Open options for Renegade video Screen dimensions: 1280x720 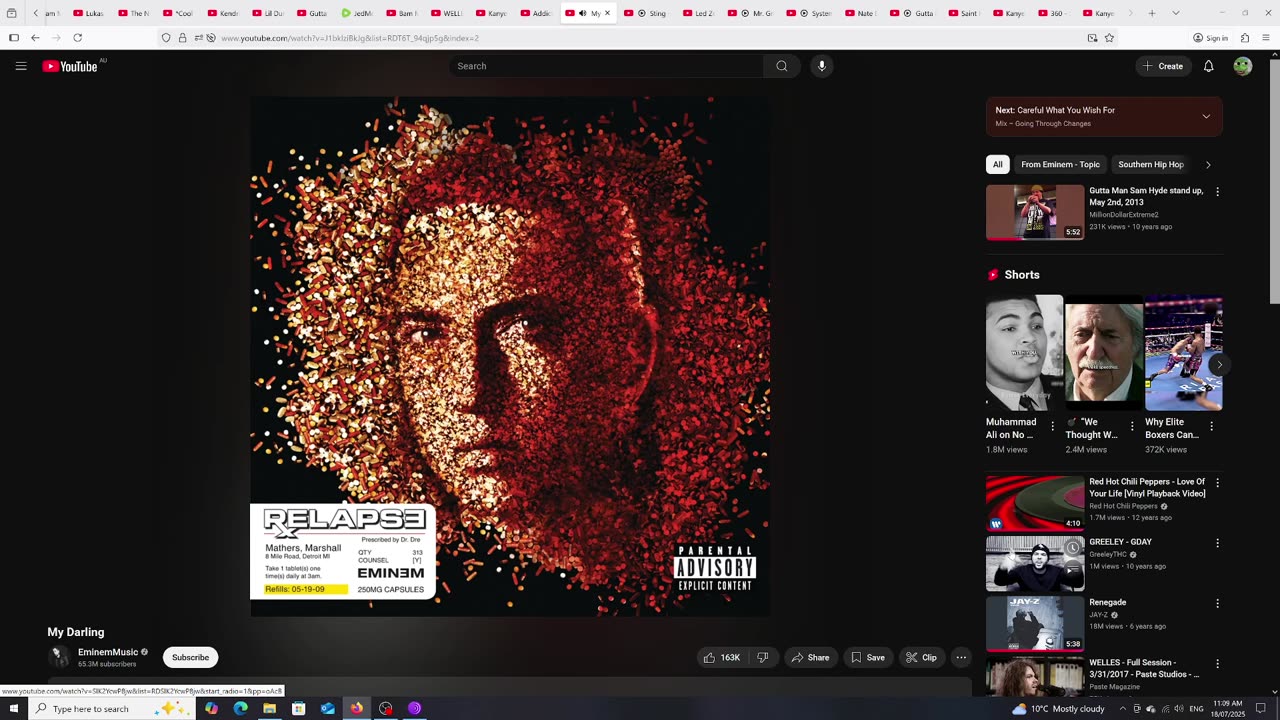pyautogui.click(x=1217, y=603)
